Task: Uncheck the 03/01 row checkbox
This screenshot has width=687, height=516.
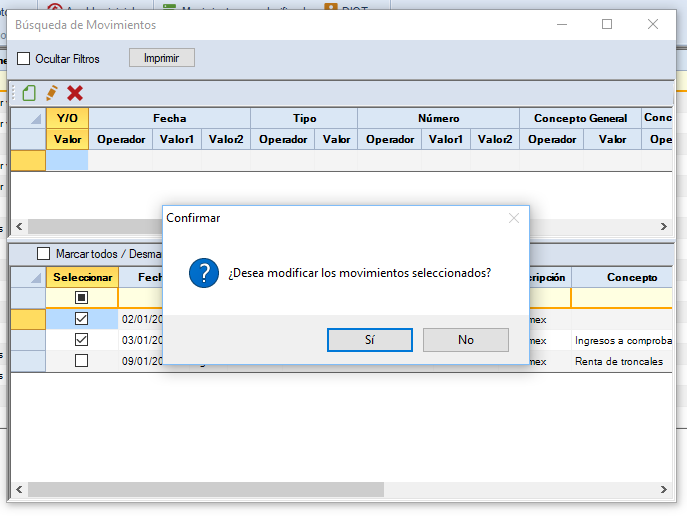Action: point(81,339)
